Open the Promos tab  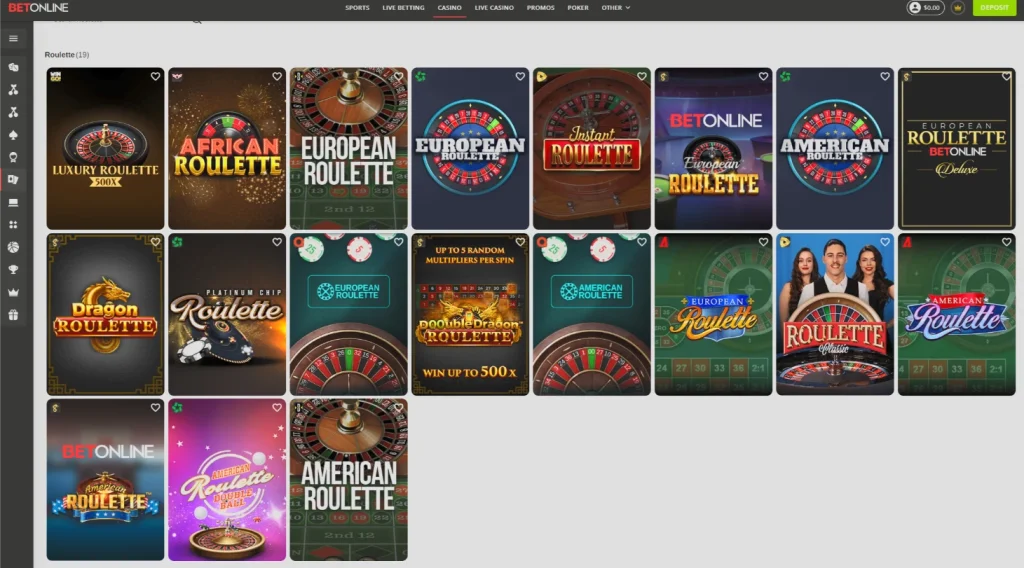540,8
